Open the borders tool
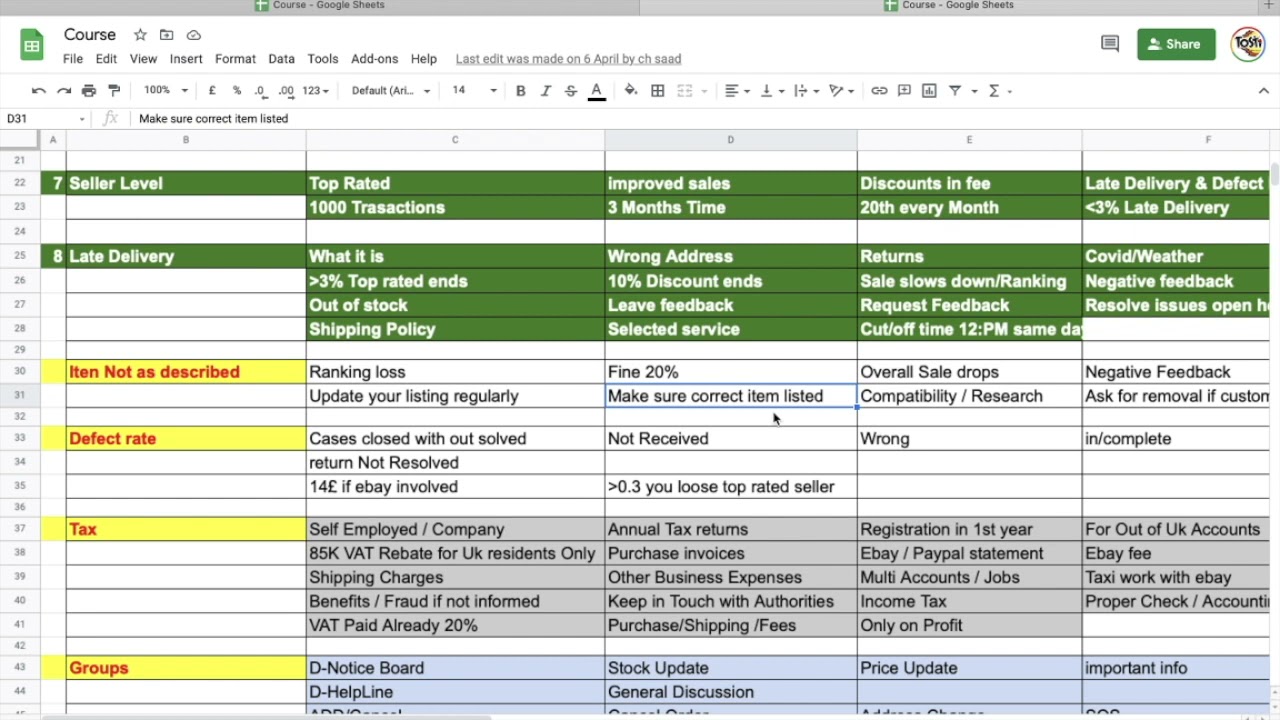This screenshot has width=1280, height=720. click(x=658, y=91)
